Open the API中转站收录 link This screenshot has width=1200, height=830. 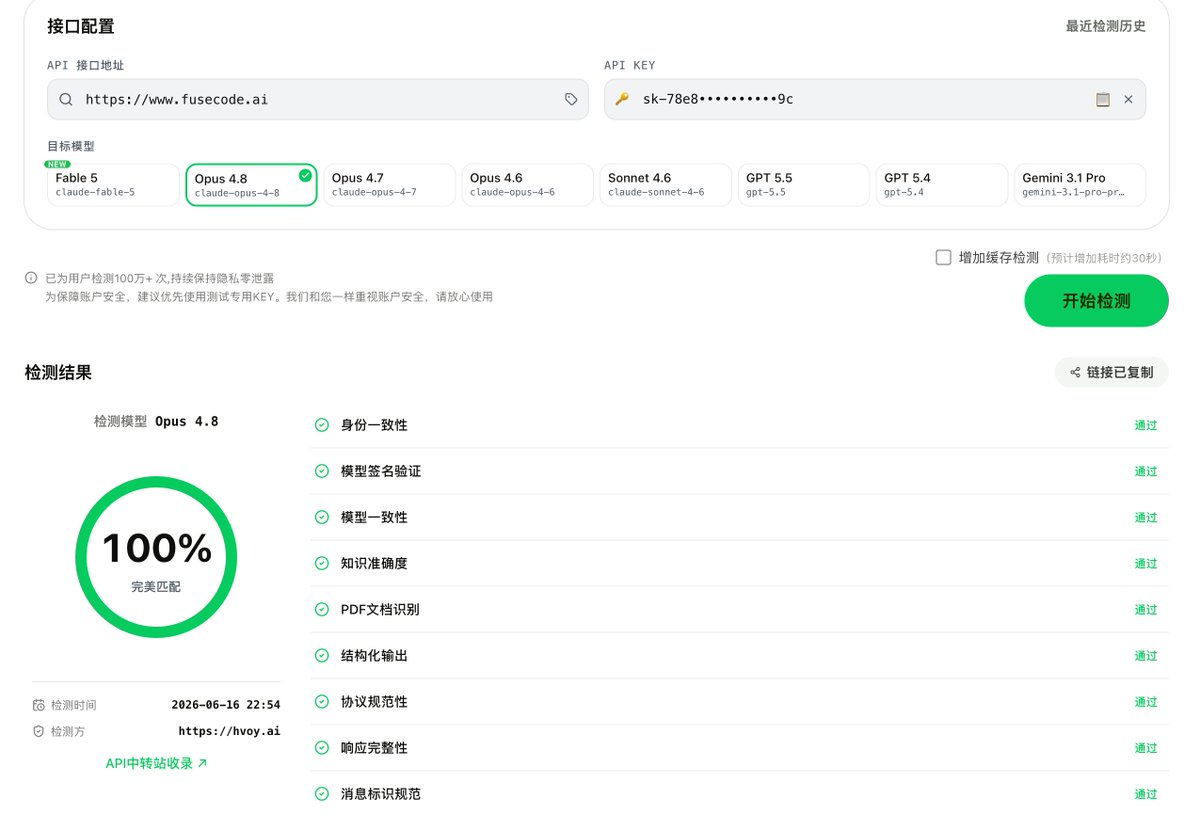pos(157,763)
